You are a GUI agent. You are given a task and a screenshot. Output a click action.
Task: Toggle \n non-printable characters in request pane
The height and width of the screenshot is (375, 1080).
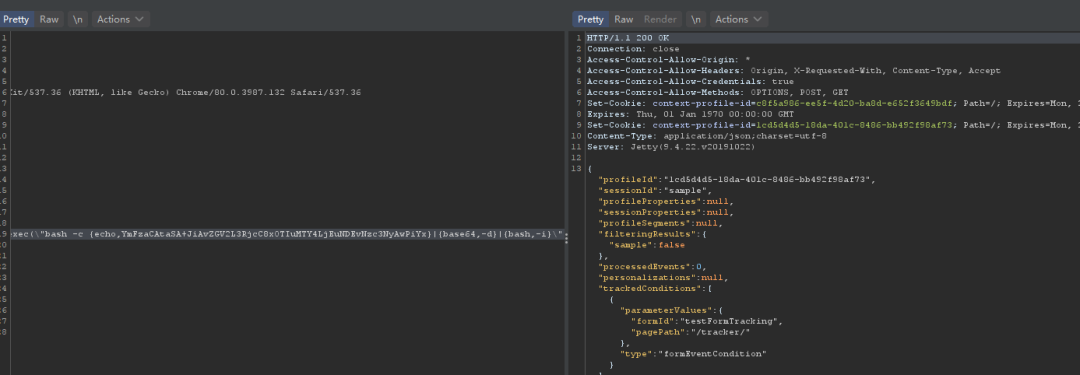pyautogui.click(x=77, y=19)
